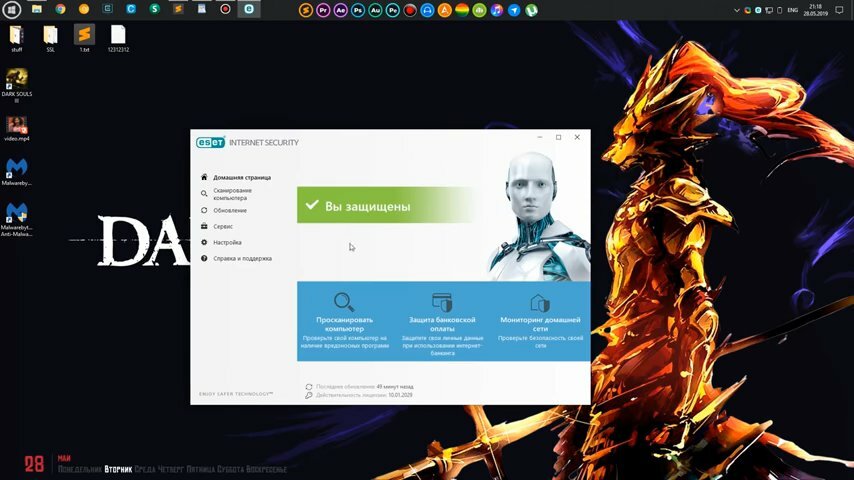Viewport: 854px width, 480px height.
Task: Open Telegram from the dock
Action: (514, 10)
